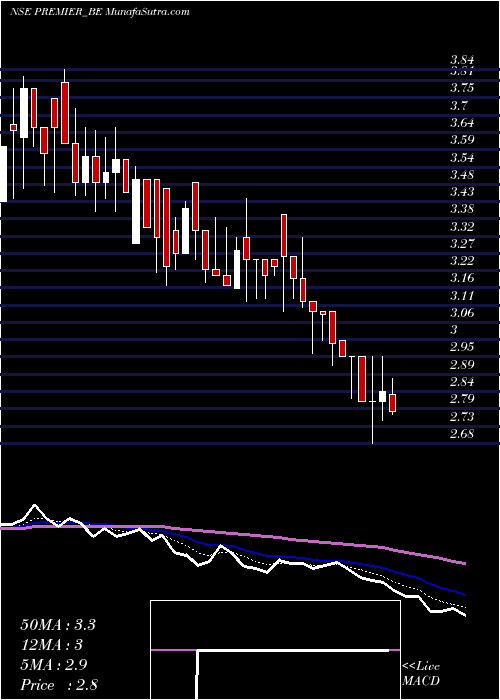Click the 3.11 price axis label

coord(462,295)
